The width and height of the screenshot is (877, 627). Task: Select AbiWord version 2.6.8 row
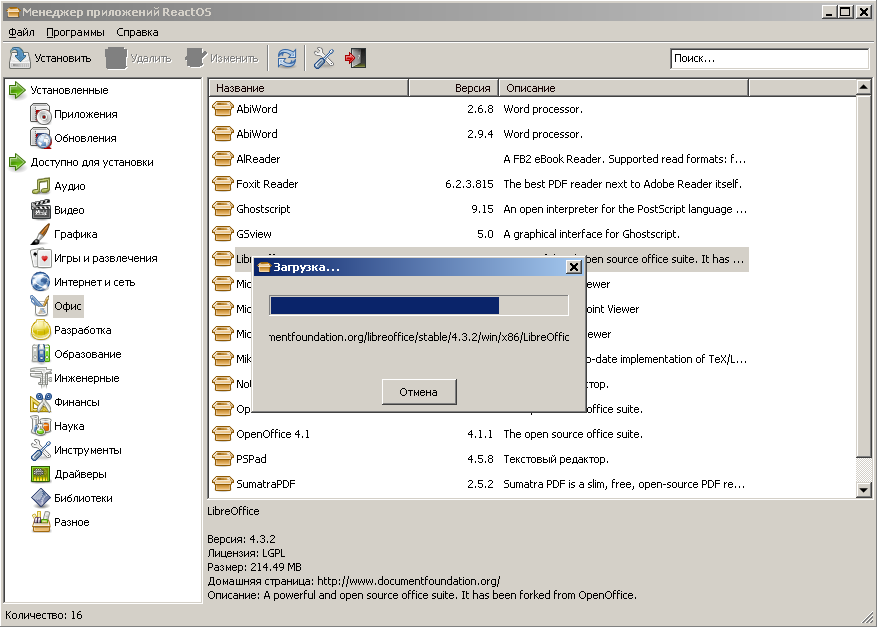[479, 109]
